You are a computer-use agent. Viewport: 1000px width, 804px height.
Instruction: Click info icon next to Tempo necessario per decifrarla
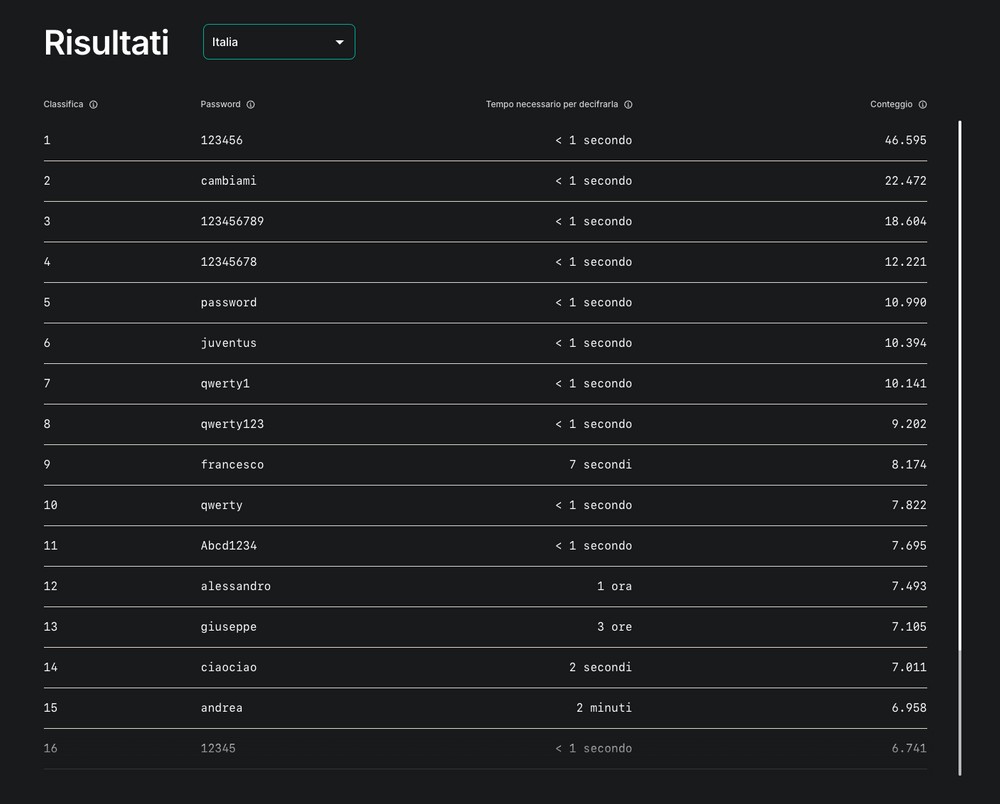click(x=628, y=105)
